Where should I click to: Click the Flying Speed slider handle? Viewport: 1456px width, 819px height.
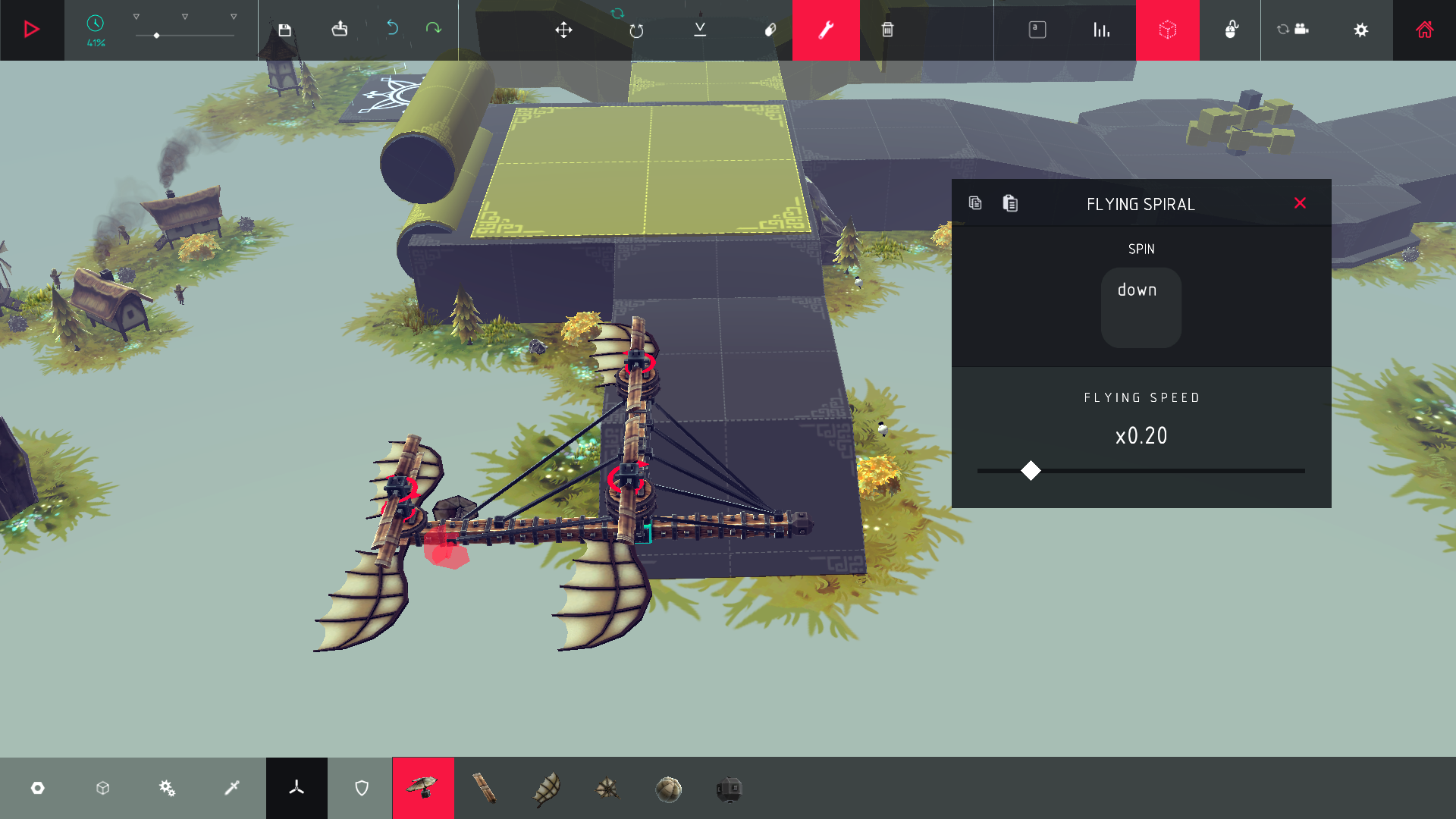pyautogui.click(x=1031, y=471)
